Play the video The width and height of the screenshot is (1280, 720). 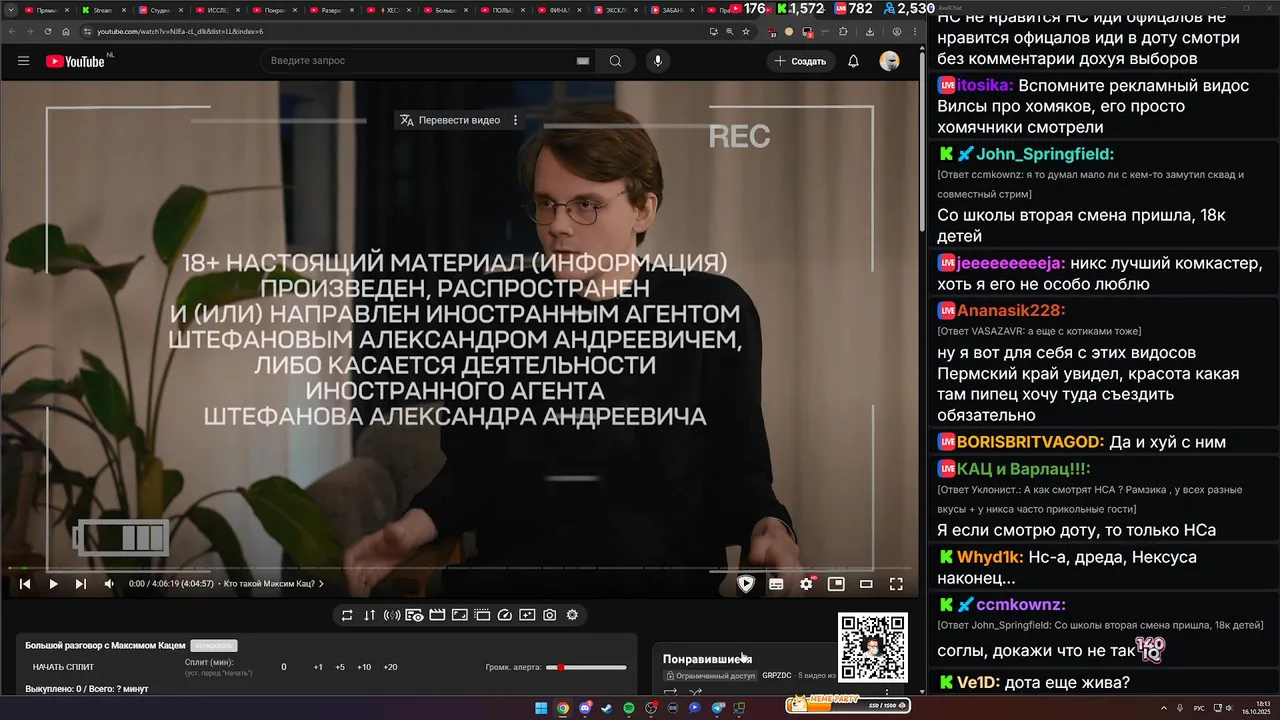pos(53,584)
